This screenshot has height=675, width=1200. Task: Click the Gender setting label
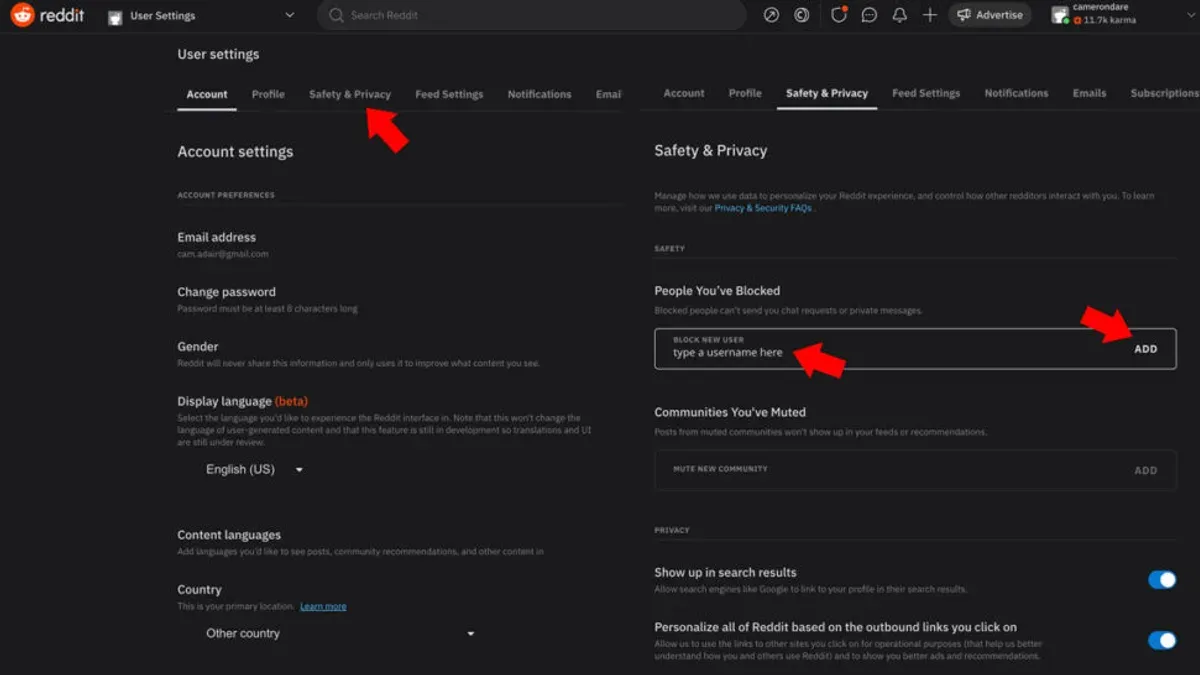coord(198,347)
